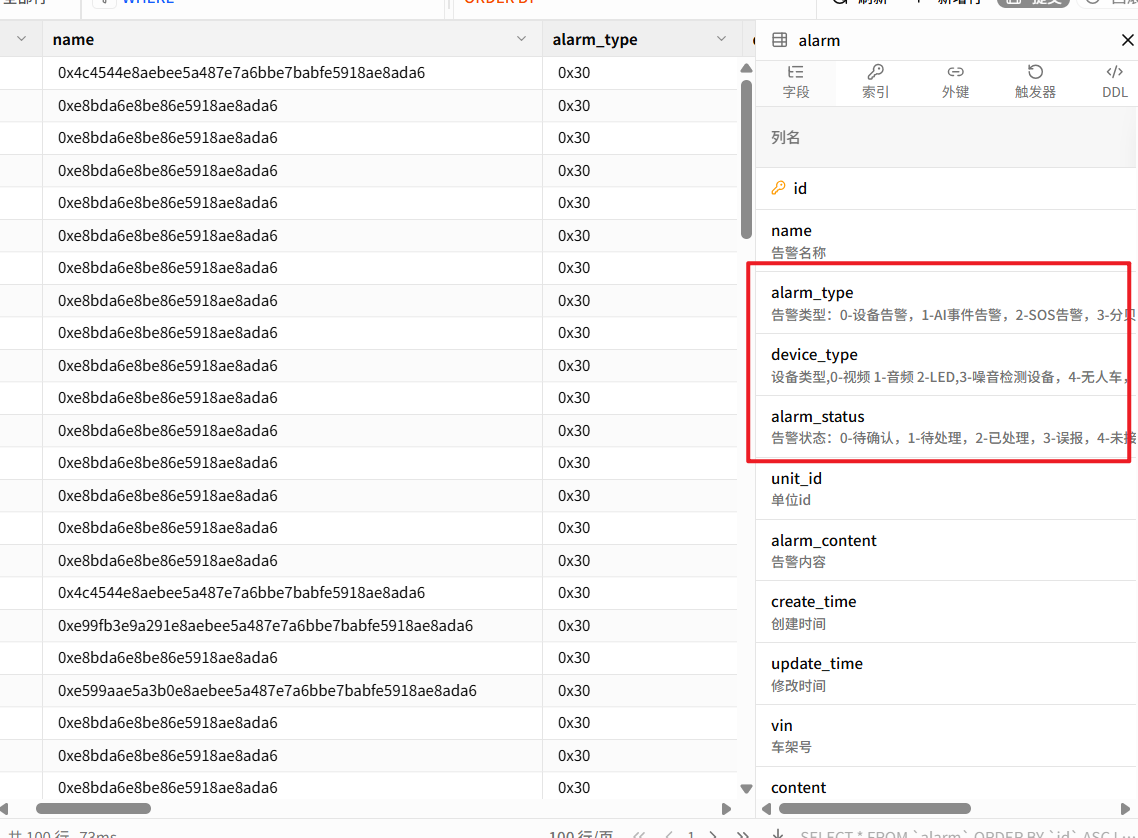Select the alarm_status field entry
Image resolution: width=1138 pixels, height=838 pixels.
pos(946,427)
